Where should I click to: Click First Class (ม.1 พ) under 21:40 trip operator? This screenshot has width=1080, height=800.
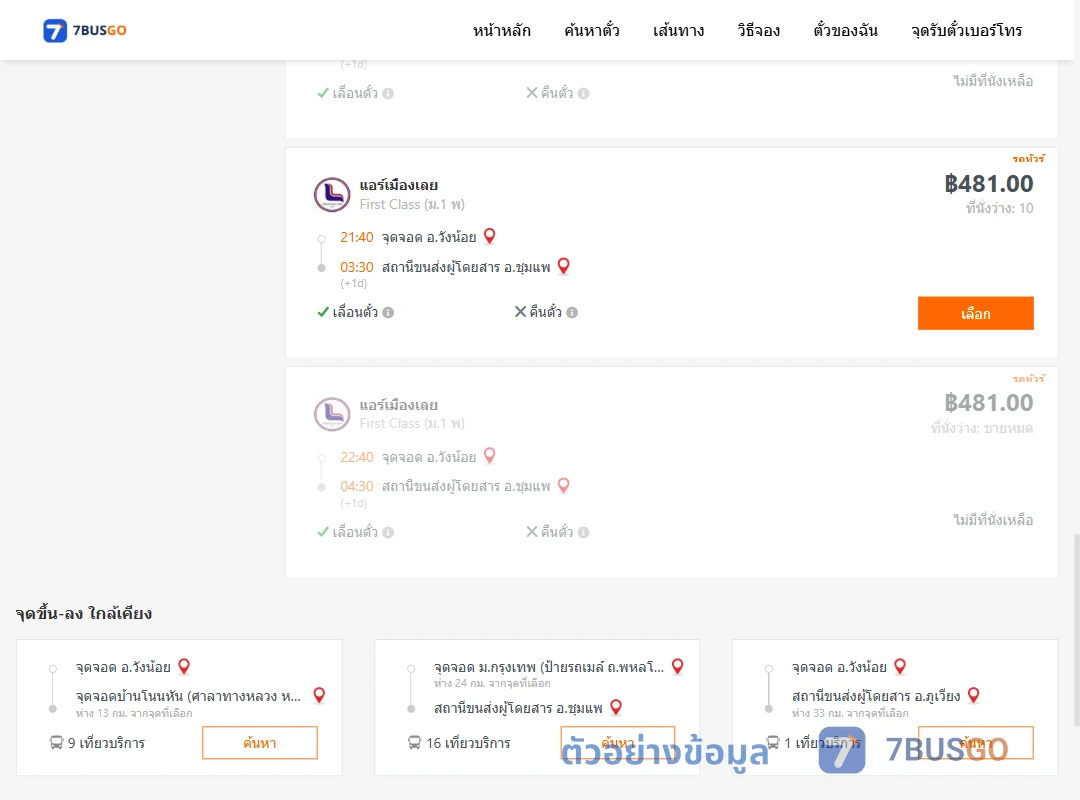[x=412, y=204]
